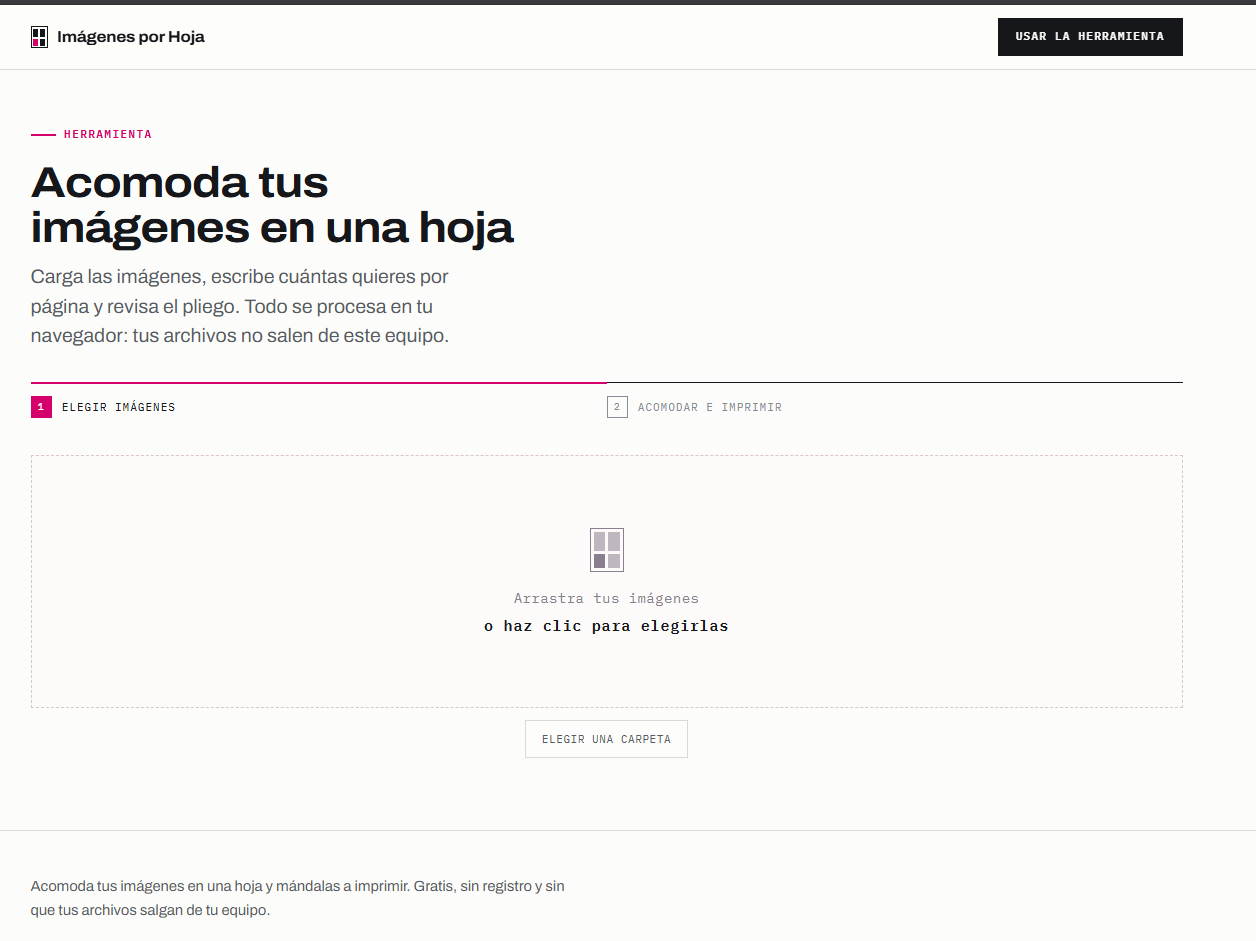Click 'Arrastra tus imágenes' text in drop zone
Image resolution: width=1256 pixels, height=941 pixels.
[x=606, y=598]
